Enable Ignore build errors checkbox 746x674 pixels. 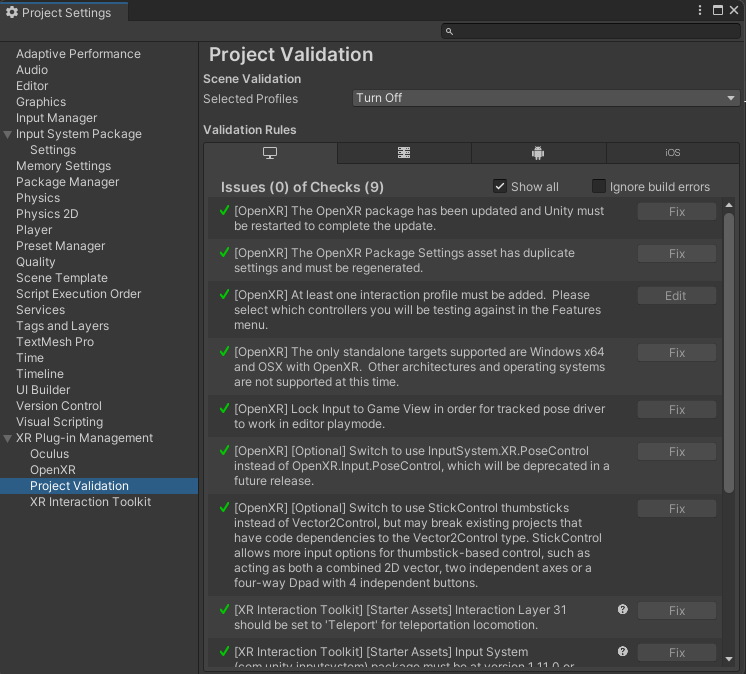tap(599, 186)
